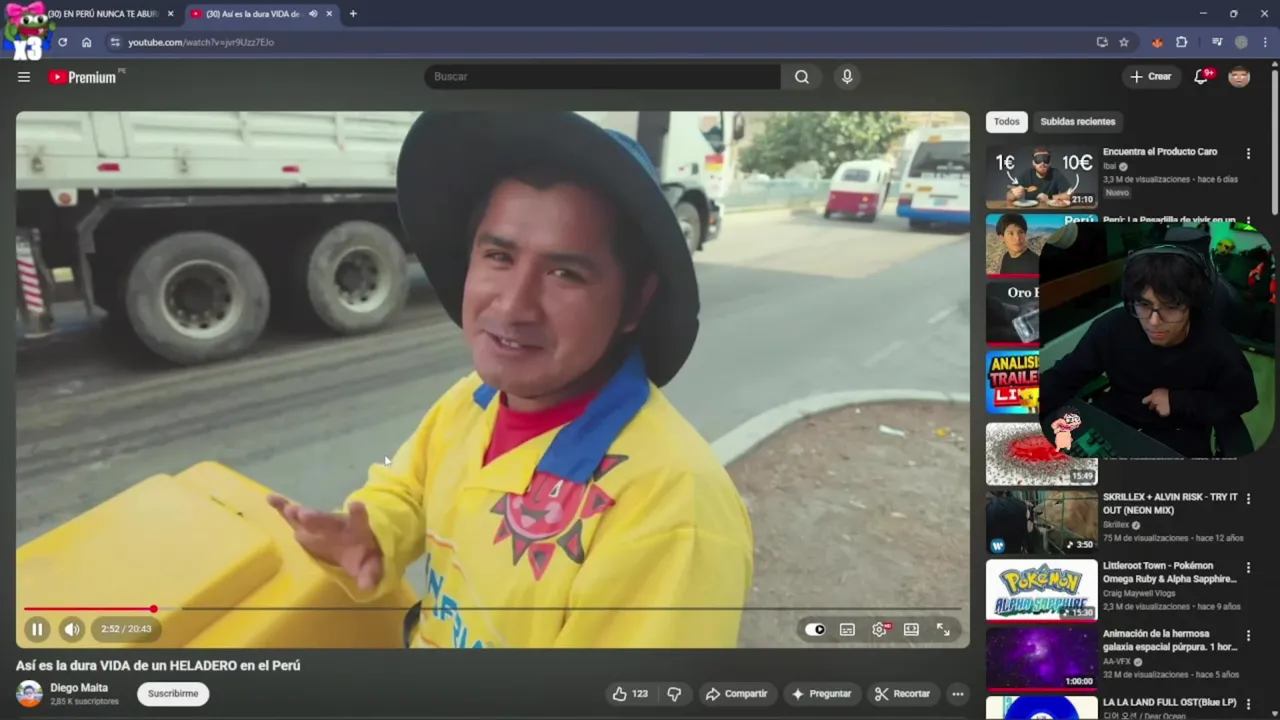Seek on the video progress bar
Image resolution: width=1280 pixels, height=720 pixels.
(x=492, y=609)
